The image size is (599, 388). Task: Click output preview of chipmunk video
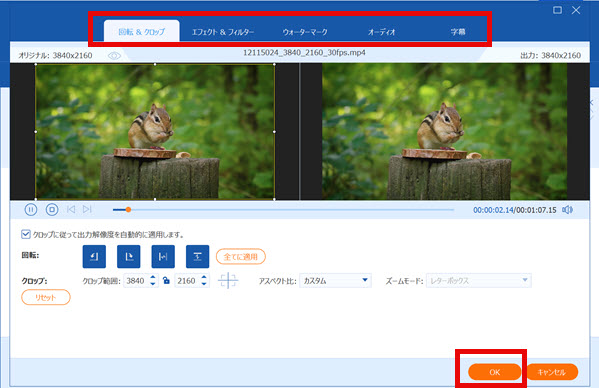click(445, 132)
